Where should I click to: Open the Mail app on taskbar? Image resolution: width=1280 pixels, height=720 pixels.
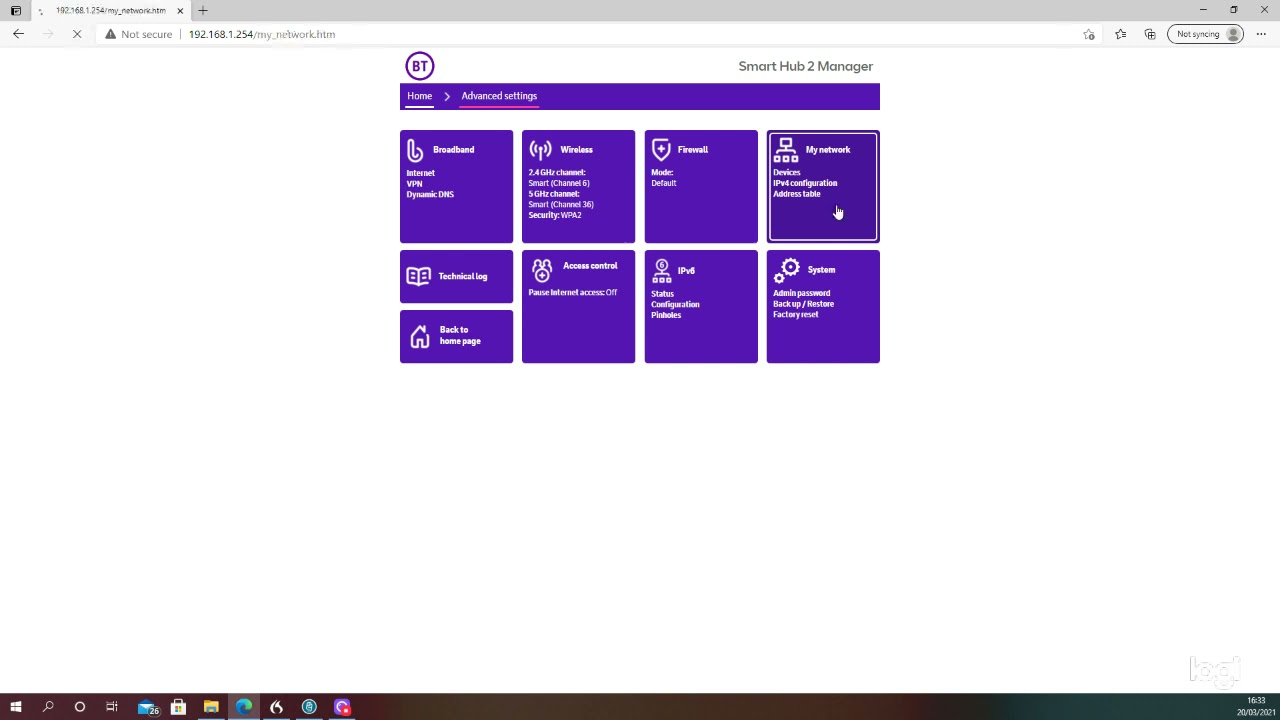pyautogui.click(x=147, y=707)
